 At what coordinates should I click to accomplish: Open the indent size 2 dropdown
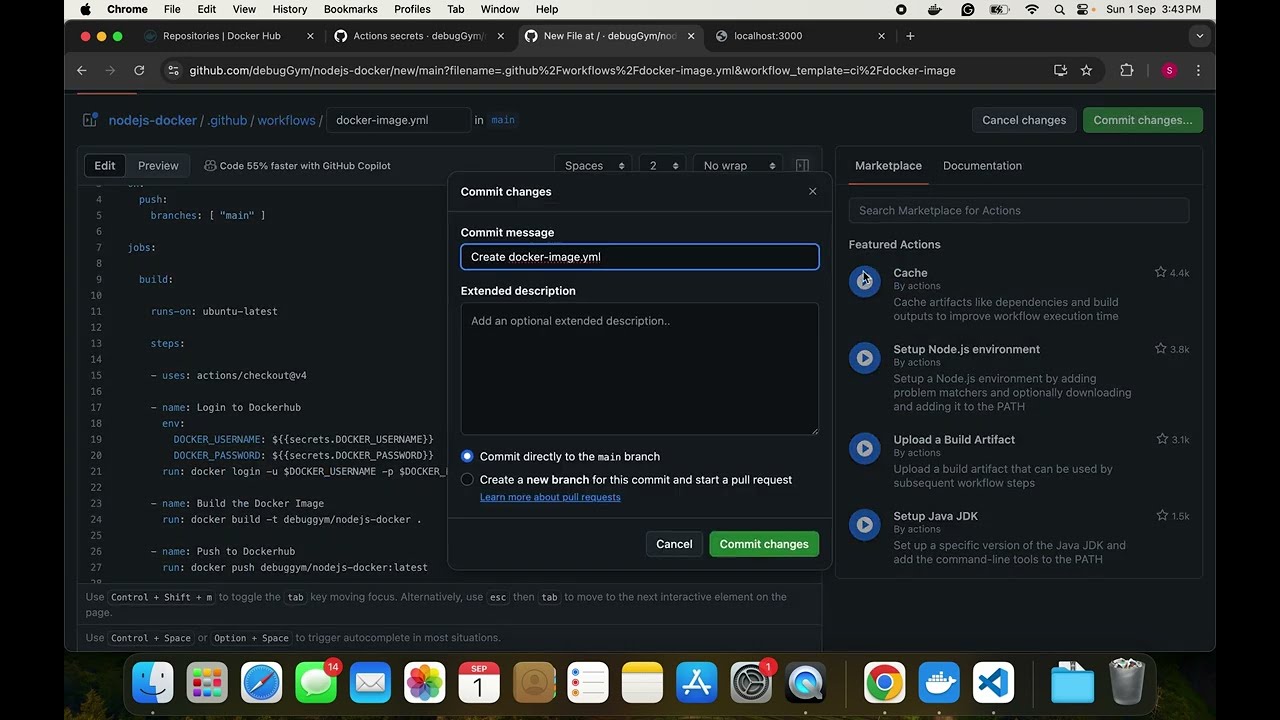(662, 166)
